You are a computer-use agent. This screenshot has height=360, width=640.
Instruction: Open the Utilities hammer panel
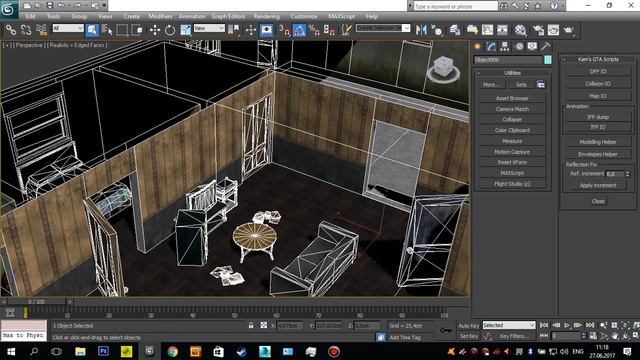[546, 47]
